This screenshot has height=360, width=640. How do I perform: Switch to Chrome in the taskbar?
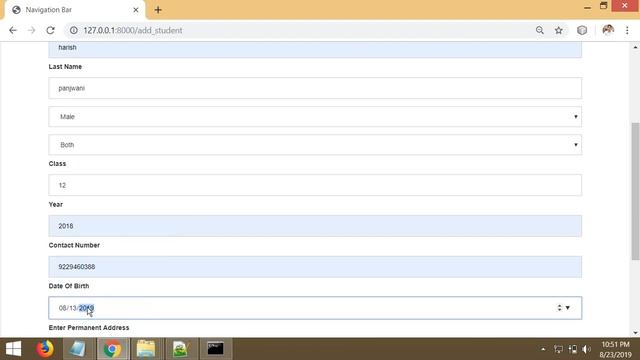click(x=112, y=349)
